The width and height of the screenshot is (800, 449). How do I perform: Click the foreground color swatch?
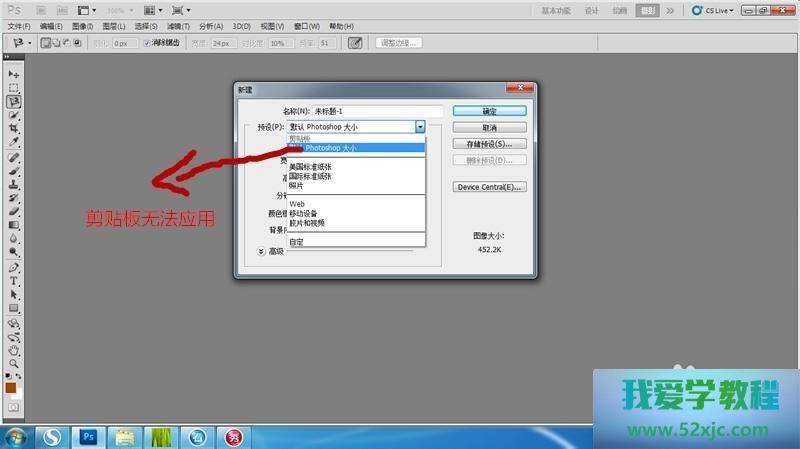click(11, 387)
